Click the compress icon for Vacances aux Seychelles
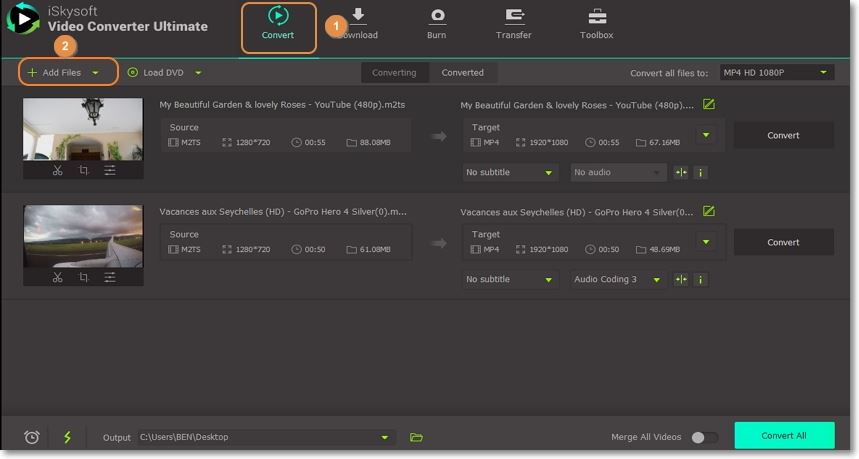 point(681,279)
